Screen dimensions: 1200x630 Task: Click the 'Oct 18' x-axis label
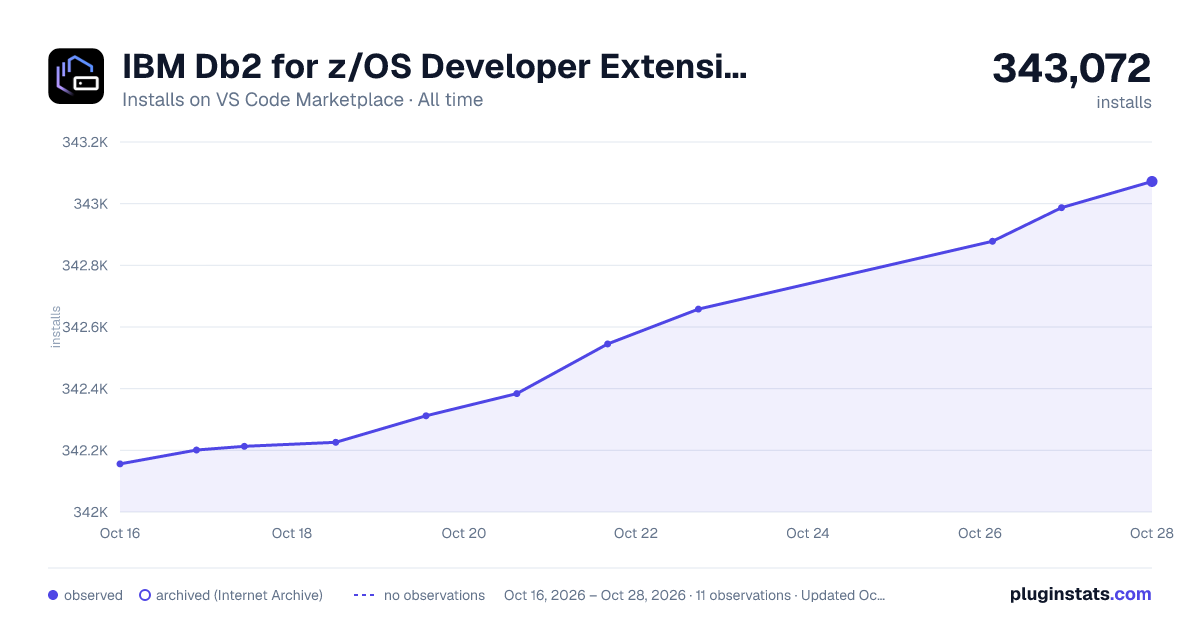(292, 533)
